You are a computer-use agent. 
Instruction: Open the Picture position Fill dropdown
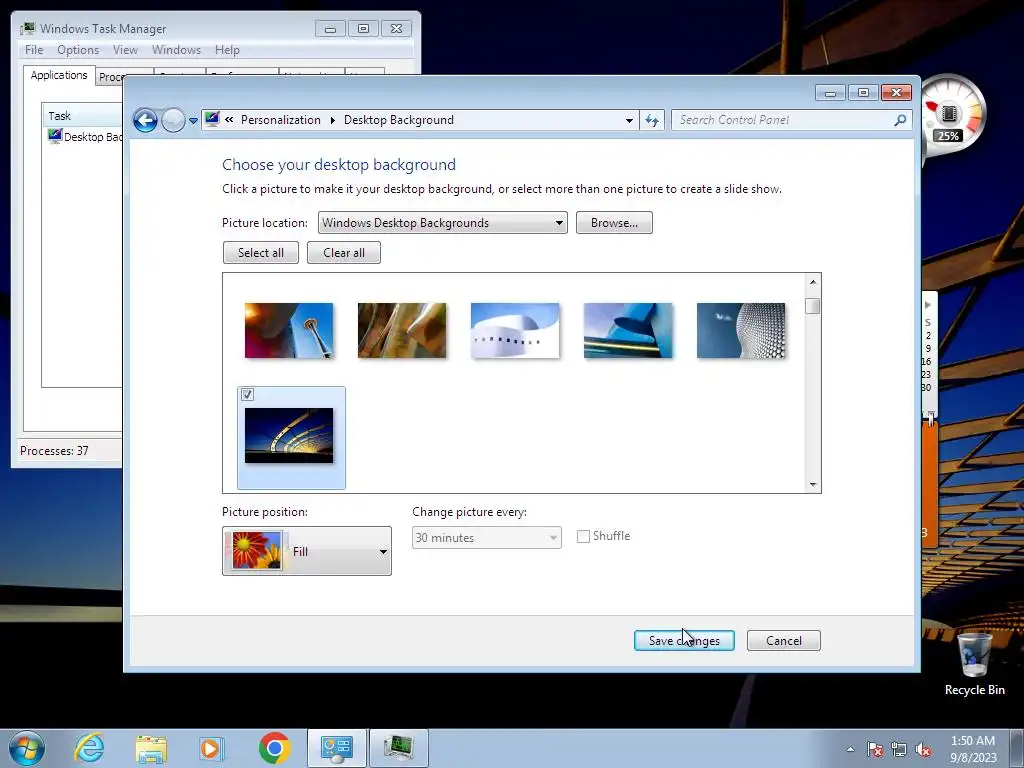coord(307,551)
